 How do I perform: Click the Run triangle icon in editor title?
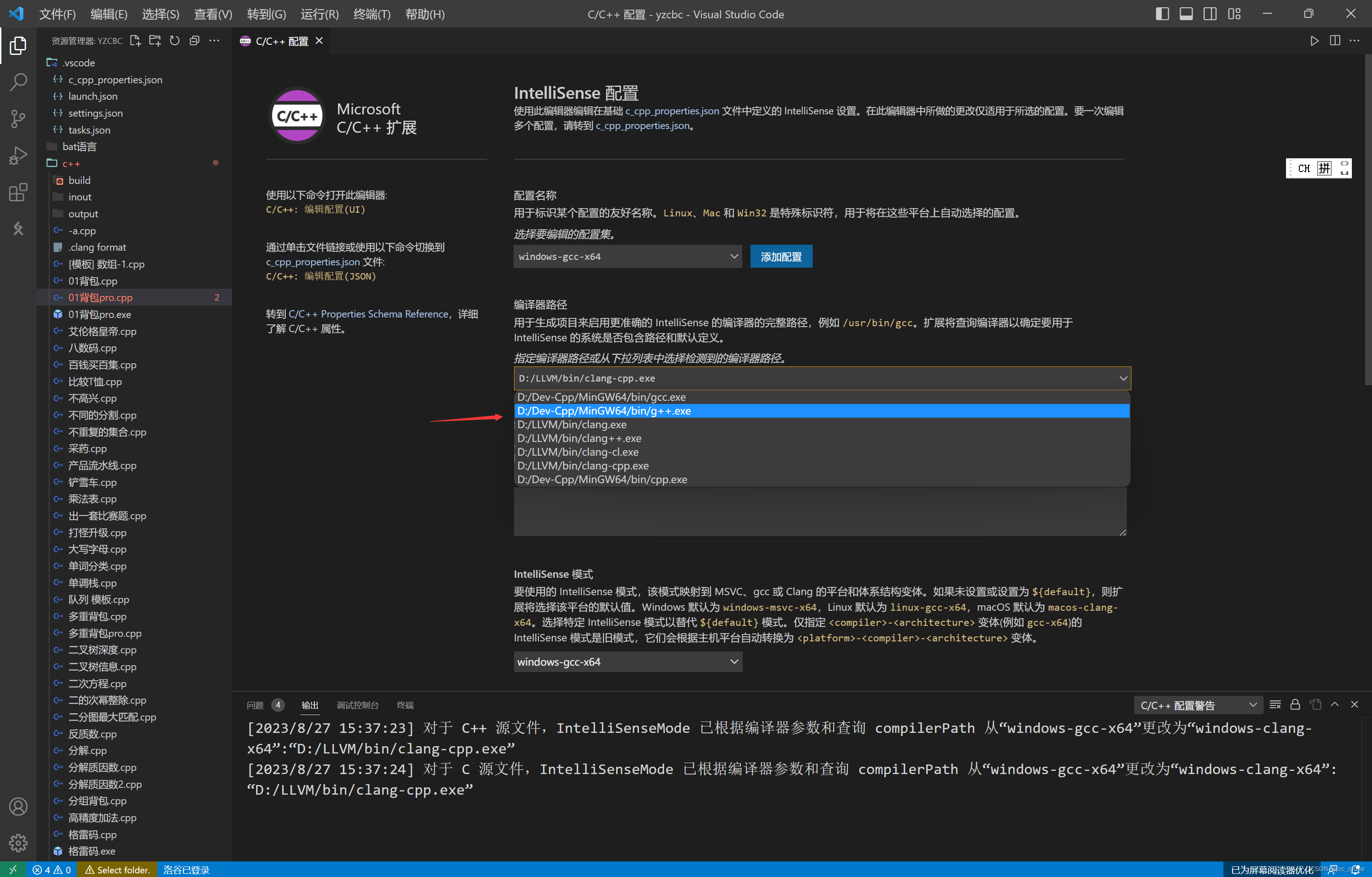click(x=1314, y=40)
